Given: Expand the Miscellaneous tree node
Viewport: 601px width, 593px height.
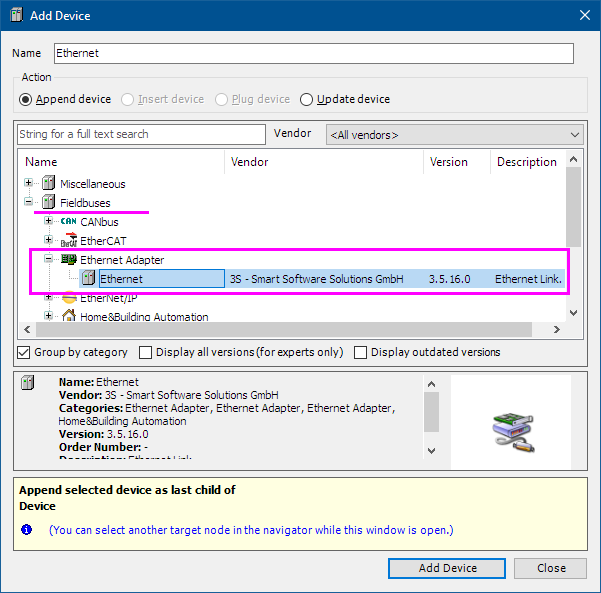Looking at the screenshot, I should 28,182.
